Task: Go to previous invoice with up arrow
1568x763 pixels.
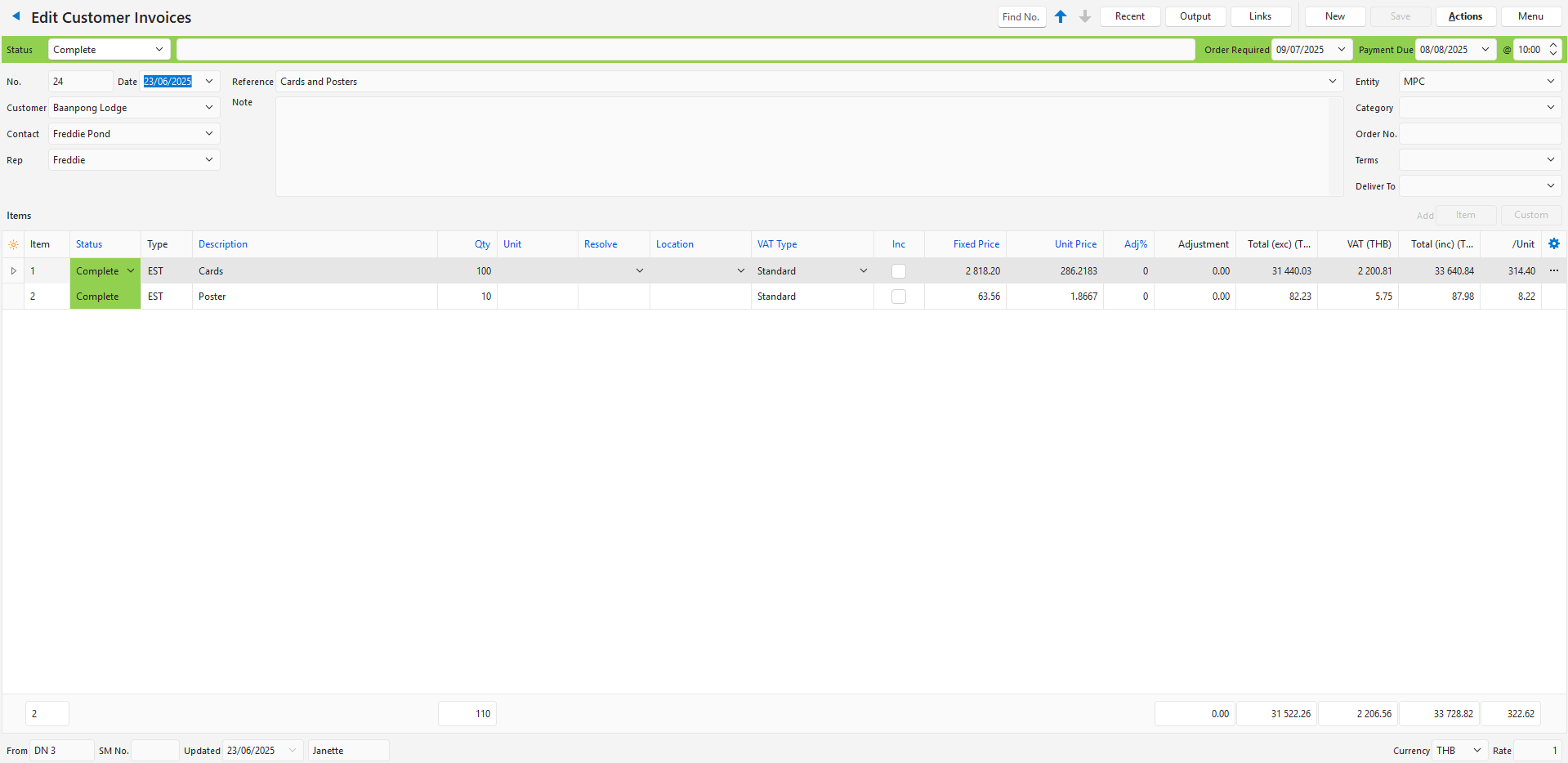Action: (x=1061, y=16)
